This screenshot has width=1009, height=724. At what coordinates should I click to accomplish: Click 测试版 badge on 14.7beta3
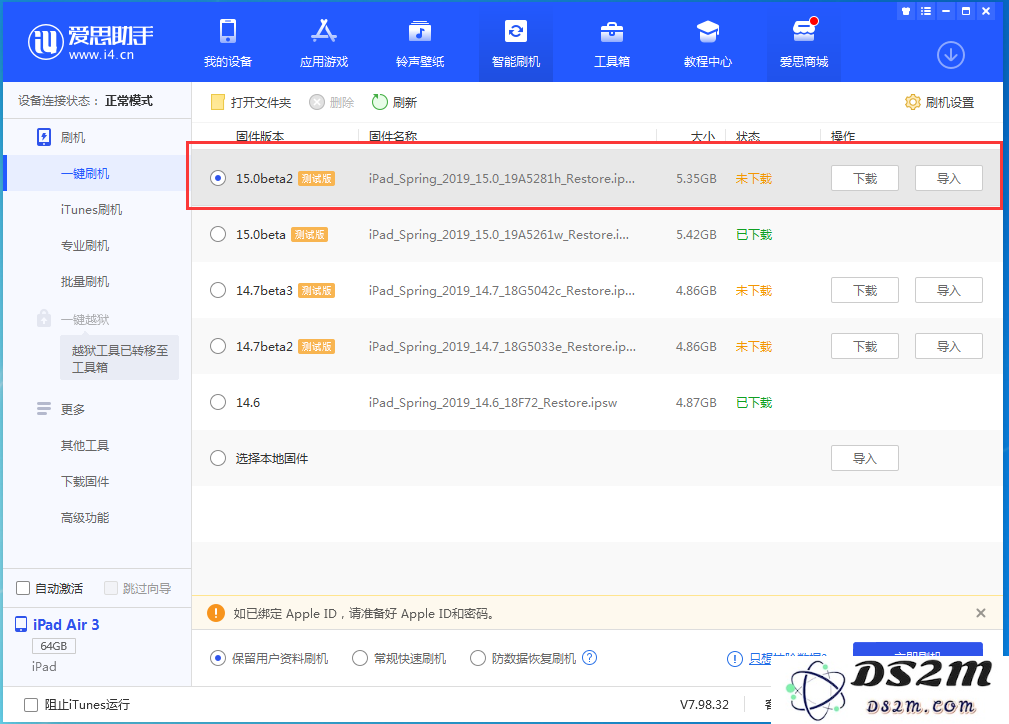(316, 290)
